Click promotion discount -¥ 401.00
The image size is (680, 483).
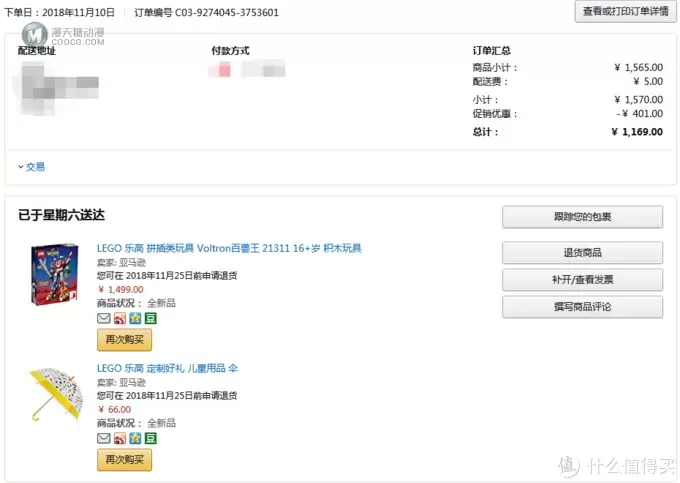[640, 114]
